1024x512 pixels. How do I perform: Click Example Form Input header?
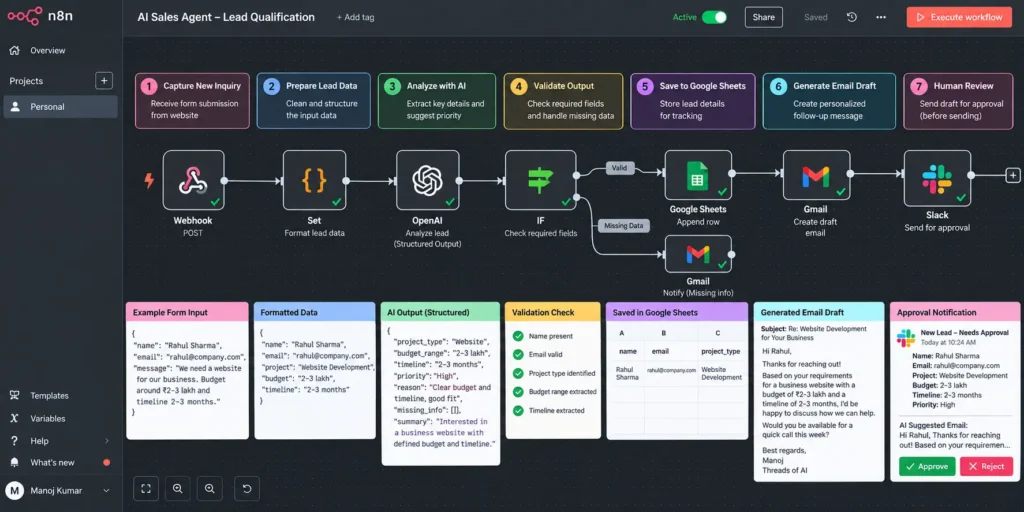pyautogui.click(x=187, y=312)
